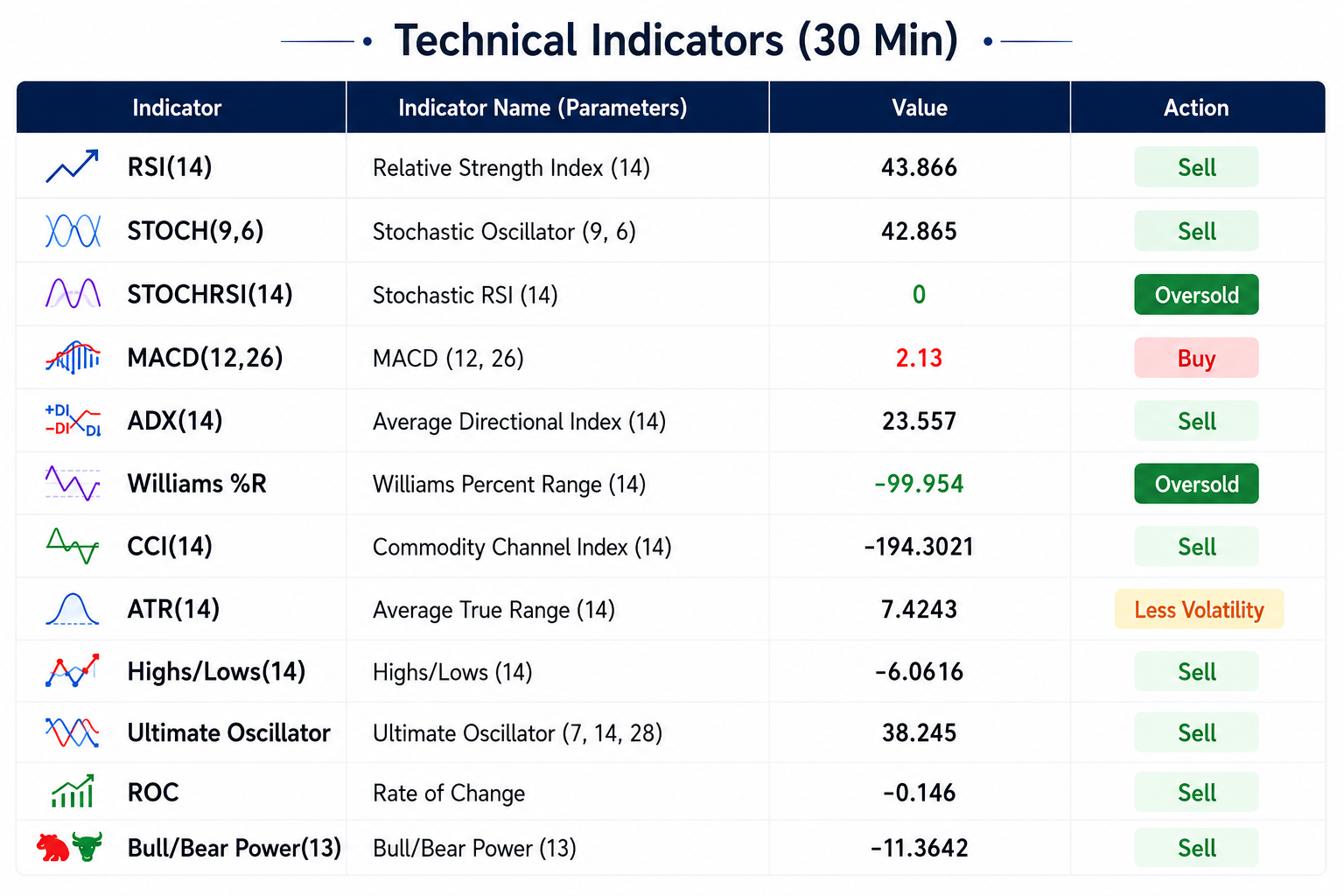The image size is (1344, 896).
Task: Select the ROC green bar chart icon
Action: (73, 792)
